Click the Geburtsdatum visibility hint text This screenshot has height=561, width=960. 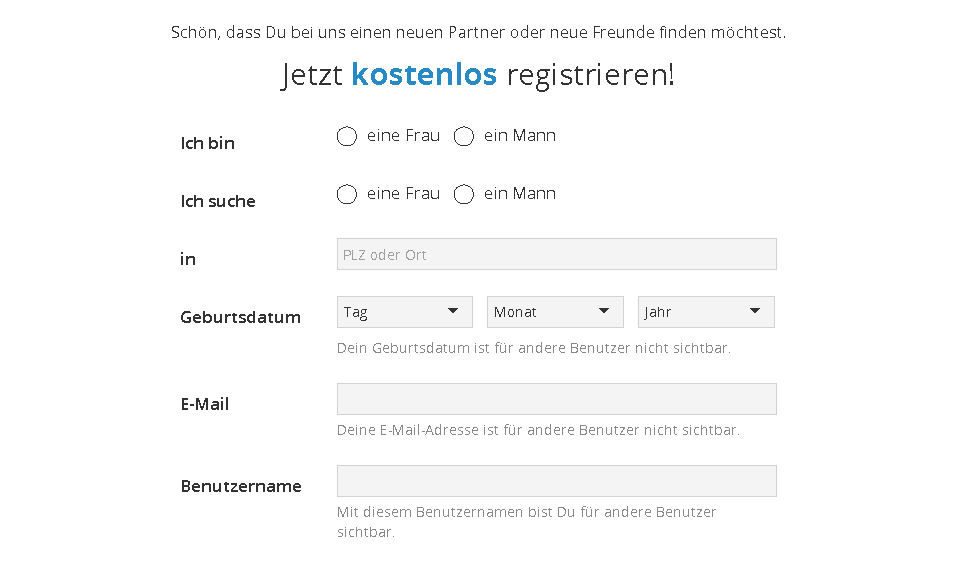click(x=534, y=349)
